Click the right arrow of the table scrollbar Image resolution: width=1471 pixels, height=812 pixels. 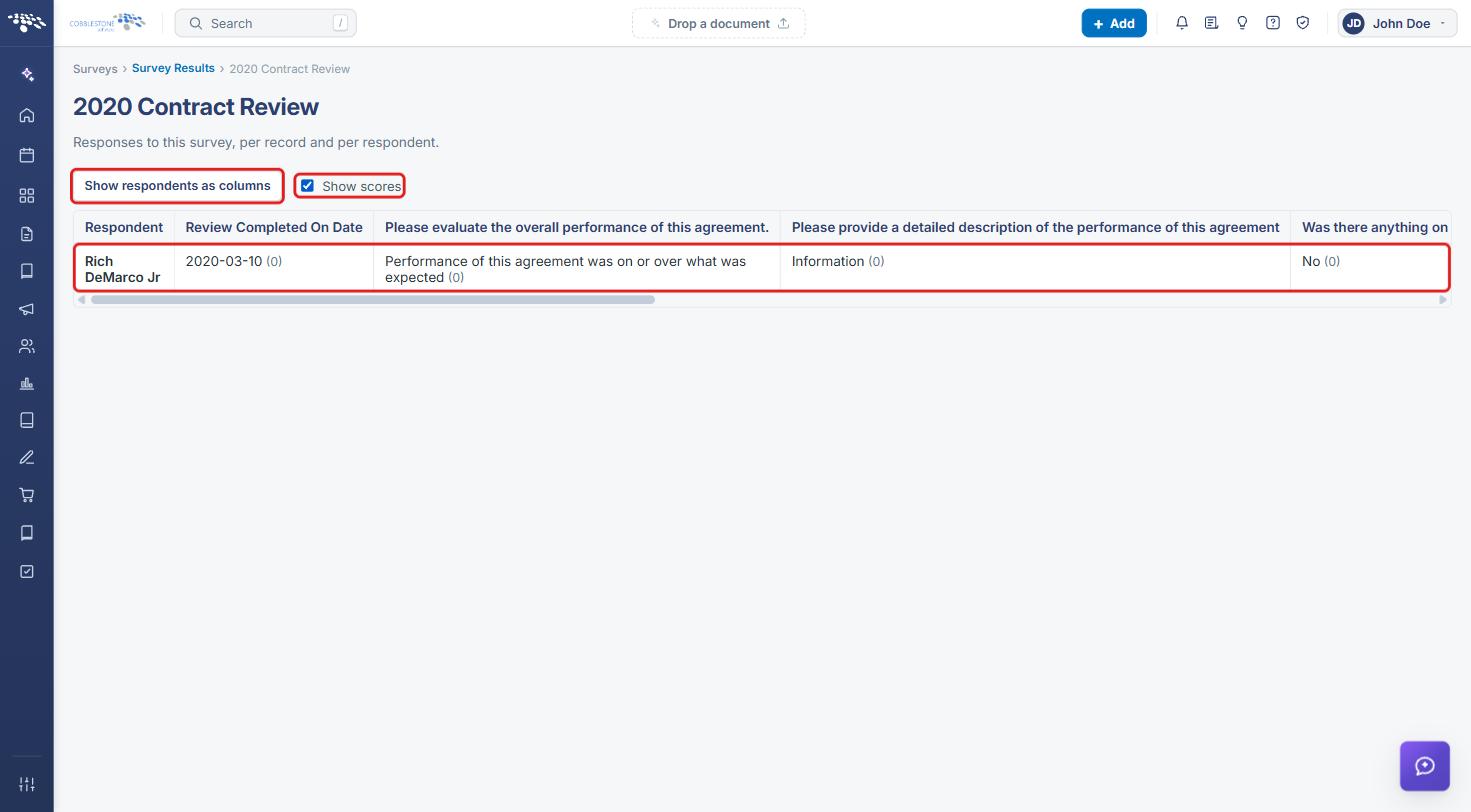1443,300
